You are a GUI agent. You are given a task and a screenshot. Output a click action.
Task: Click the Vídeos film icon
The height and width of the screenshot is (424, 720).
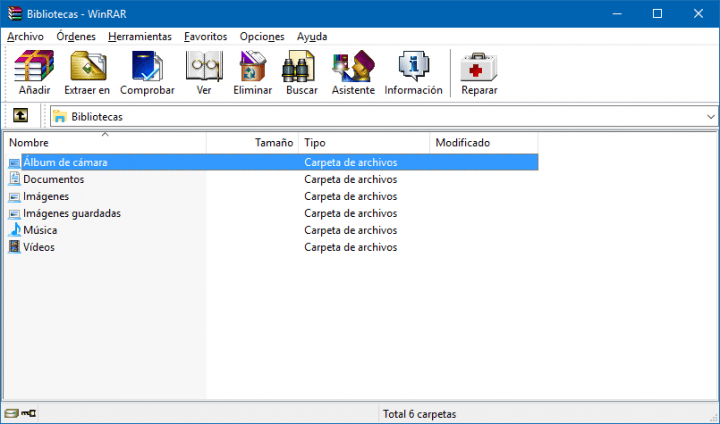[15, 247]
